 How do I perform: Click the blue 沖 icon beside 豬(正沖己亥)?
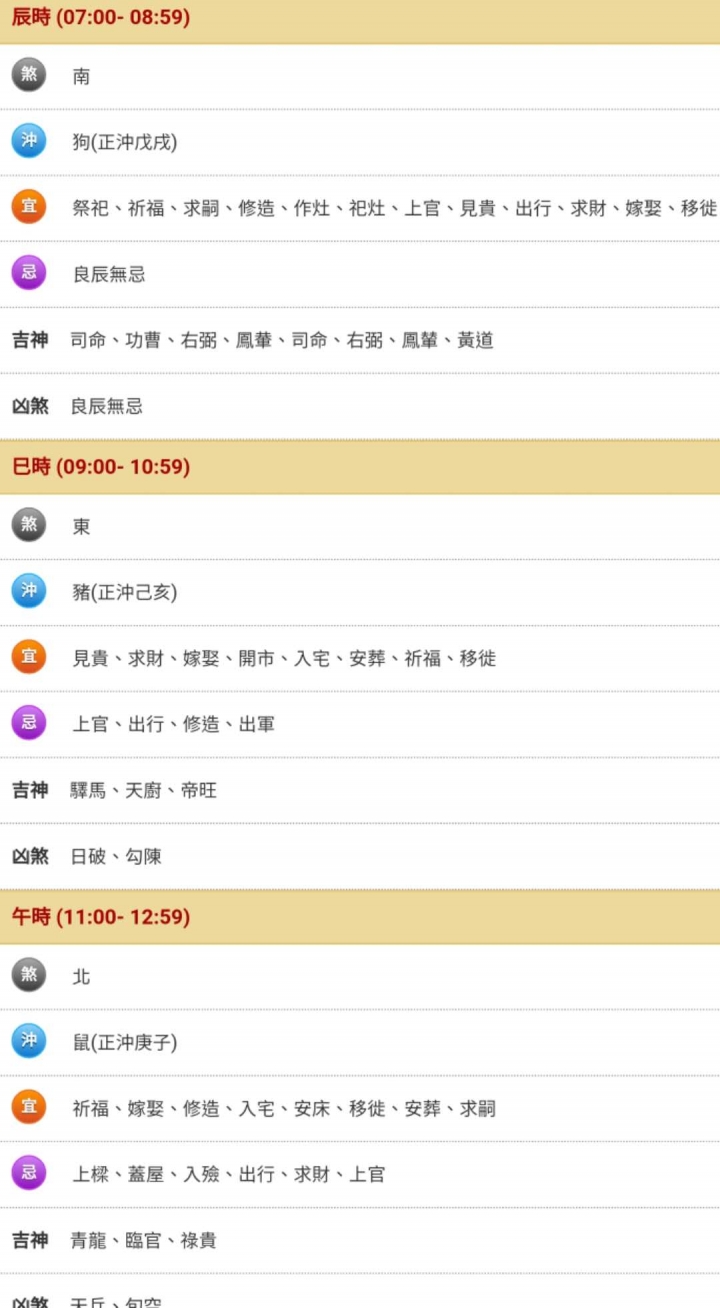coord(29,591)
